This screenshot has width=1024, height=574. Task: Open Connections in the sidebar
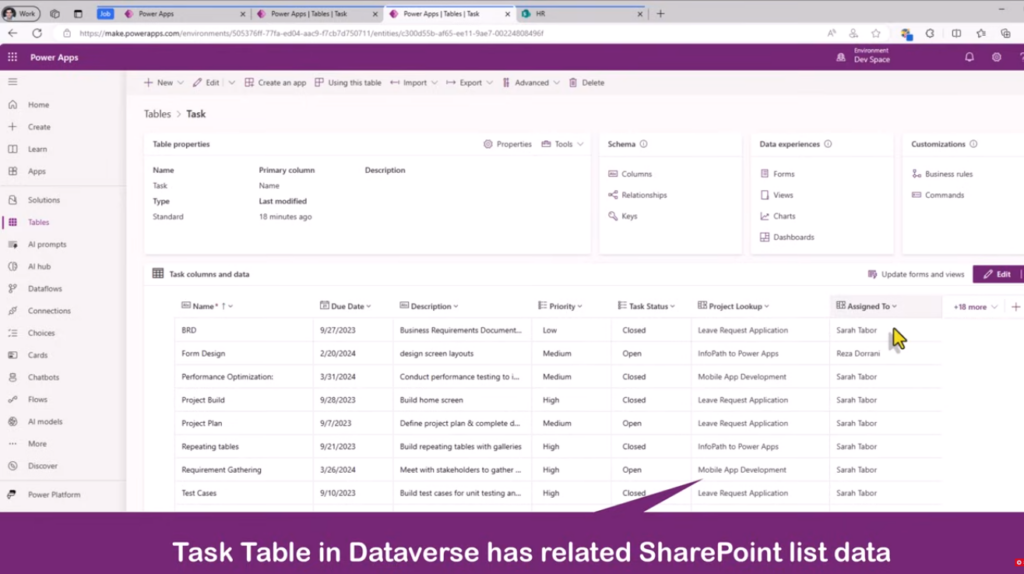tap(49, 311)
